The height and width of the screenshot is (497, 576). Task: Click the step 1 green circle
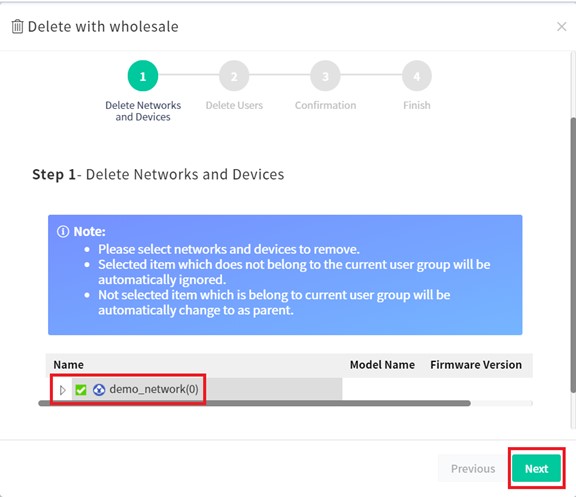(x=143, y=76)
